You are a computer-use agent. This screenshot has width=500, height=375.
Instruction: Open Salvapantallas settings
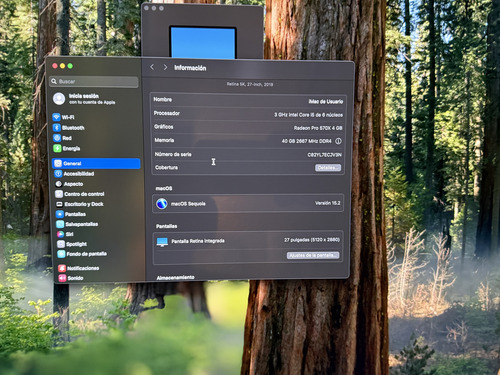coord(77,224)
